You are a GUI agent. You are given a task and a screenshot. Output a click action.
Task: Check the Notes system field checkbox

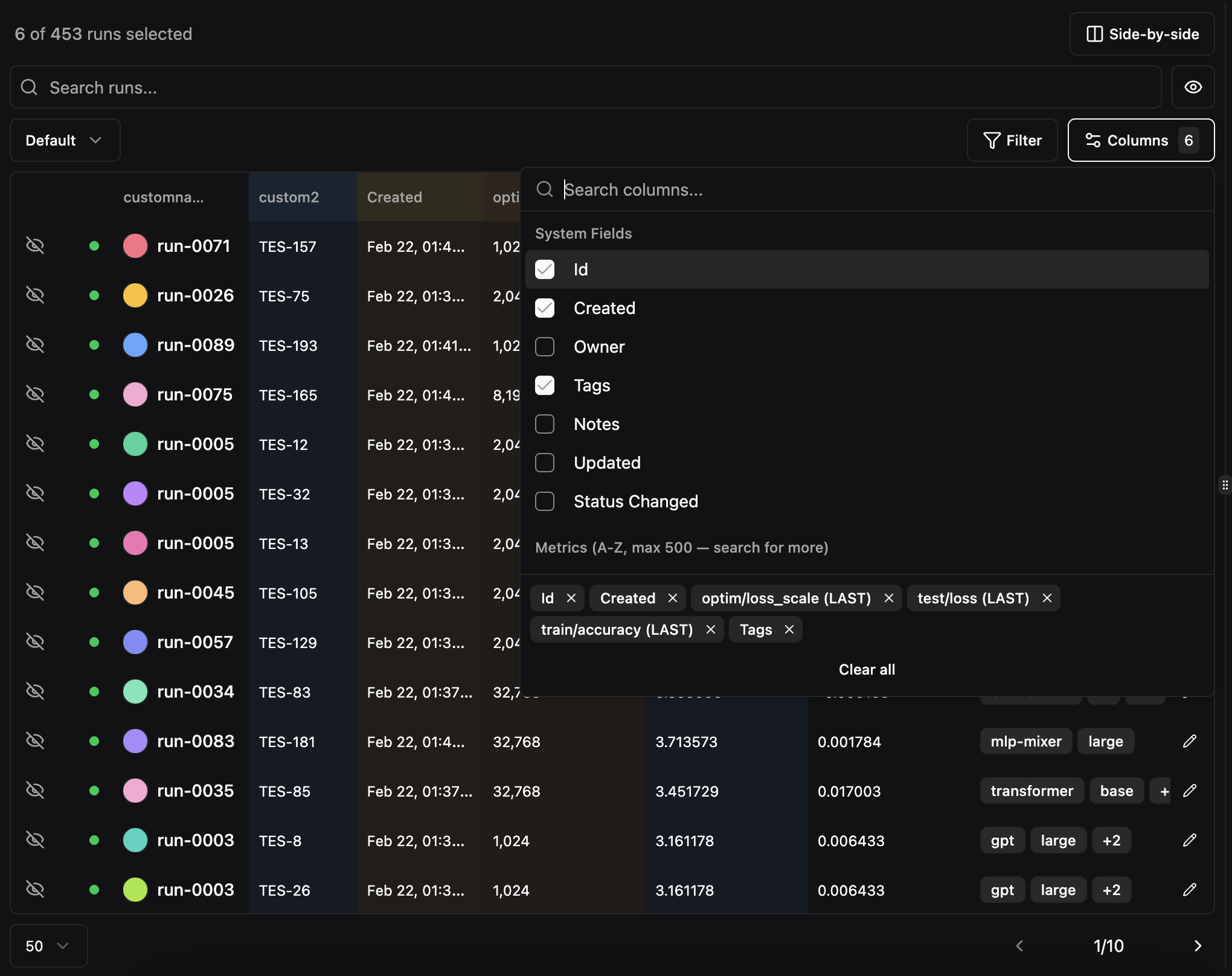point(545,424)
